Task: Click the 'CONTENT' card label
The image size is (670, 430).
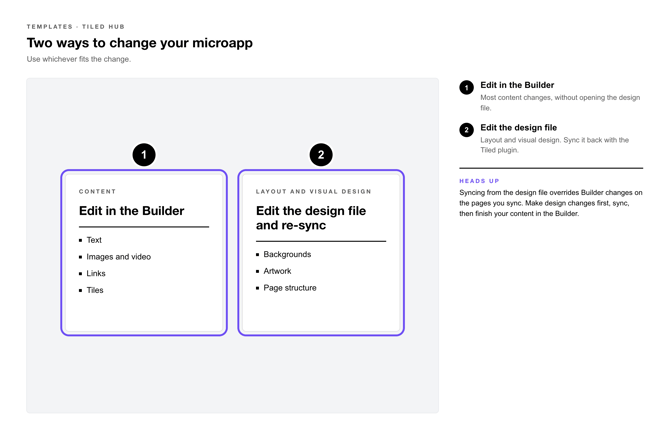Action: click(x=97, y=191)
